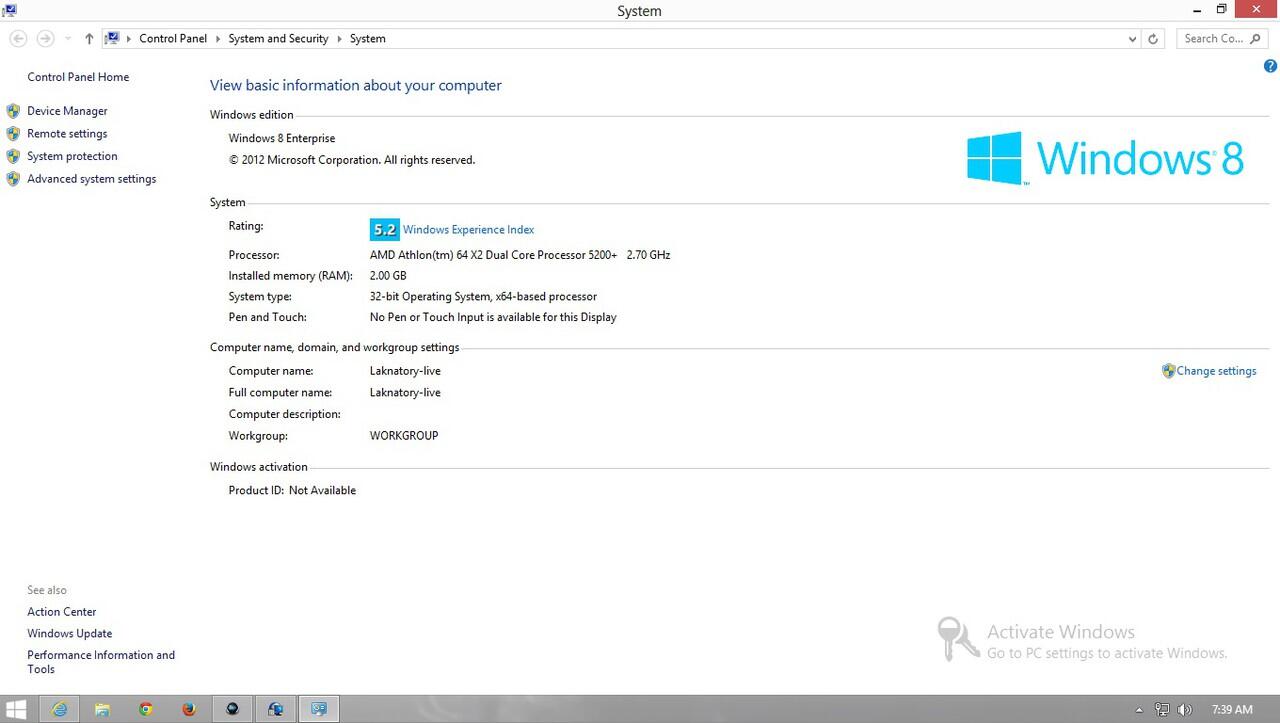Click the shield icon beside Device Manager
The width and height of the screenshot is (1280, 723).
[x=13, y=111]
